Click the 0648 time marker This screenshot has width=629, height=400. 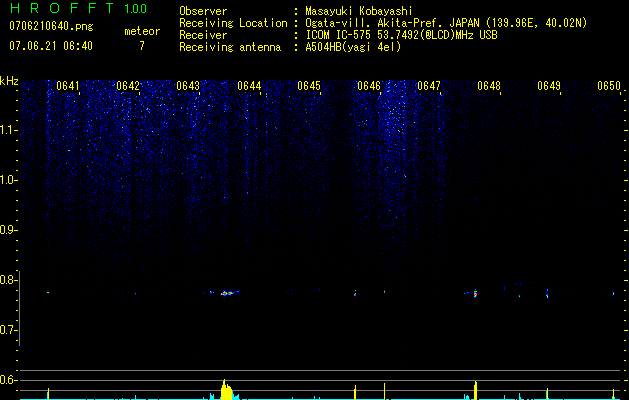coord(489,86)
